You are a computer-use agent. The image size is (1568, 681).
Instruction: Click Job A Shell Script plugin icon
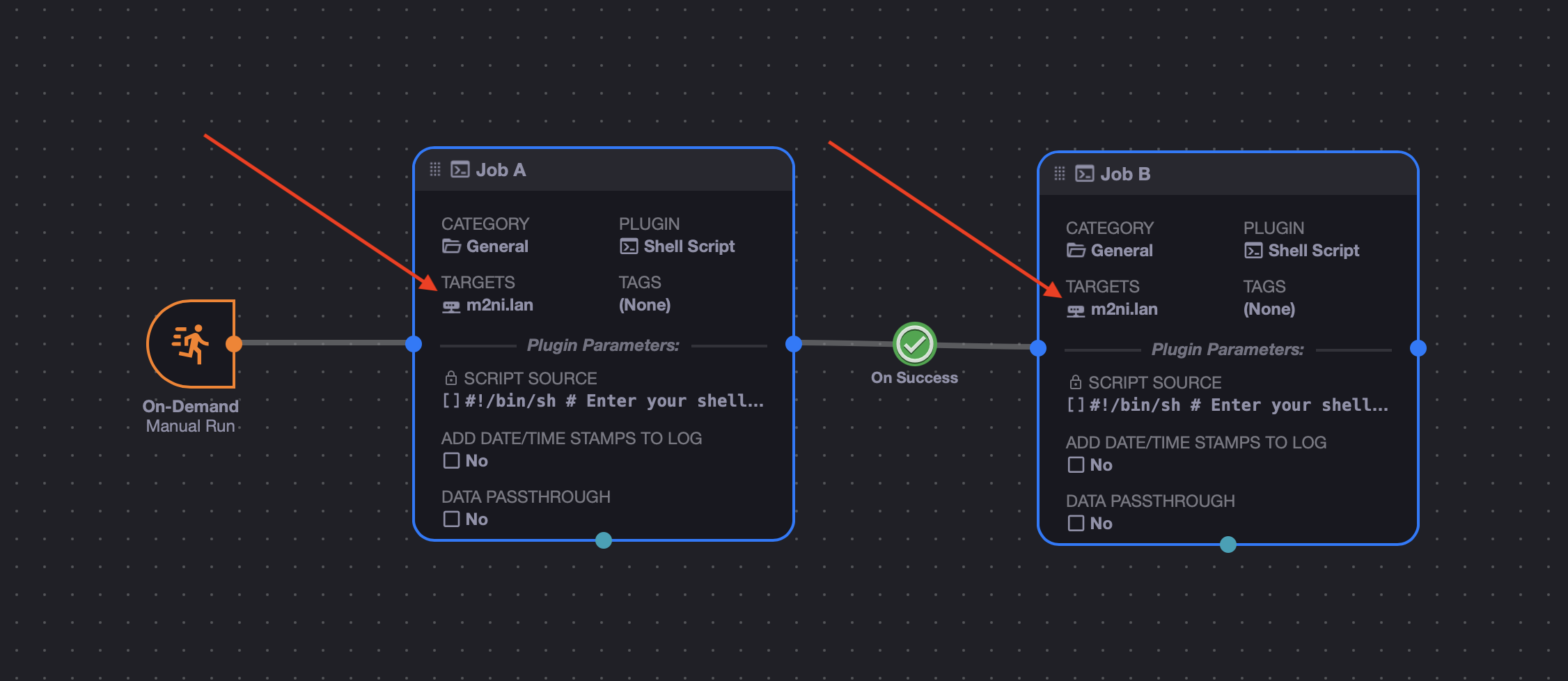pyautogui.click(x=629, y=246)
